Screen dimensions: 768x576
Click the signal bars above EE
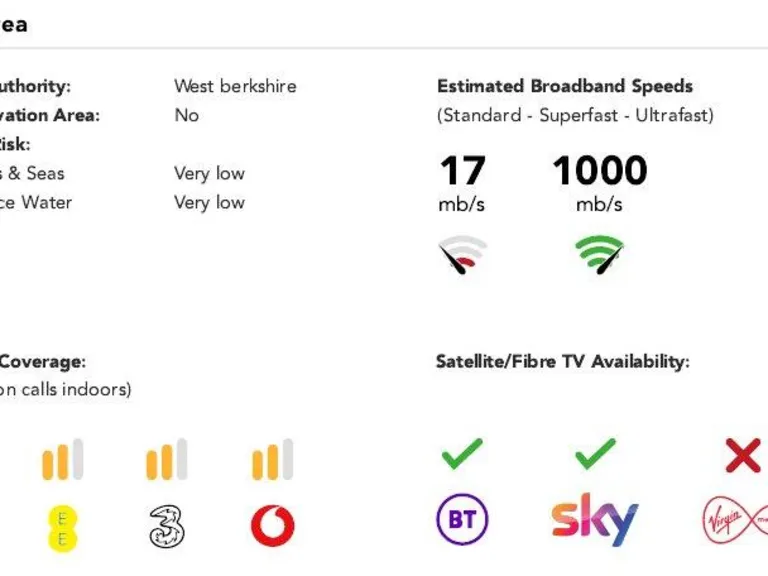[x=62, y=460]
